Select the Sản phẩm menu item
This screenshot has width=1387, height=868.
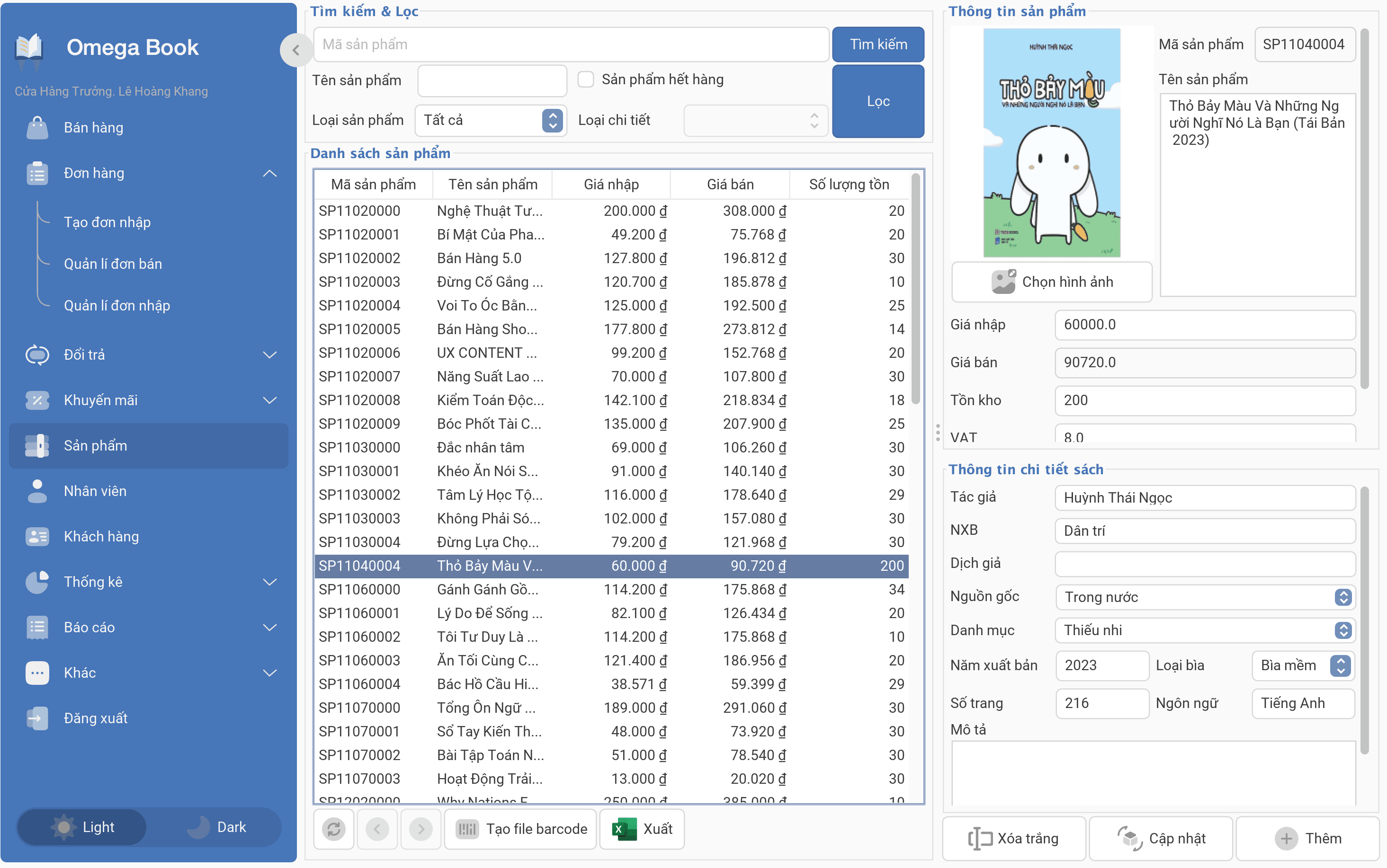[149, 445]
